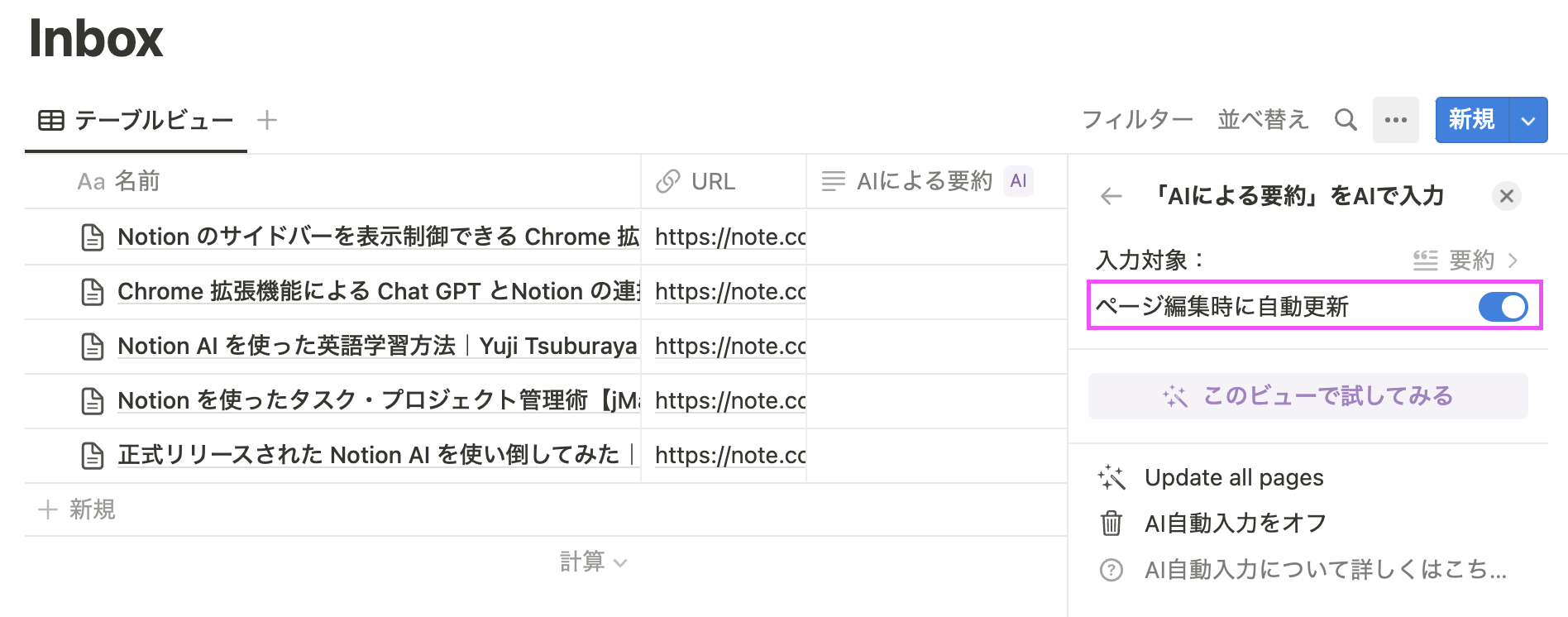This screenshot has width=1568, height=617.
Task: Click page icon of Notion のサイドバー row
Action: (x=93, y=237)
